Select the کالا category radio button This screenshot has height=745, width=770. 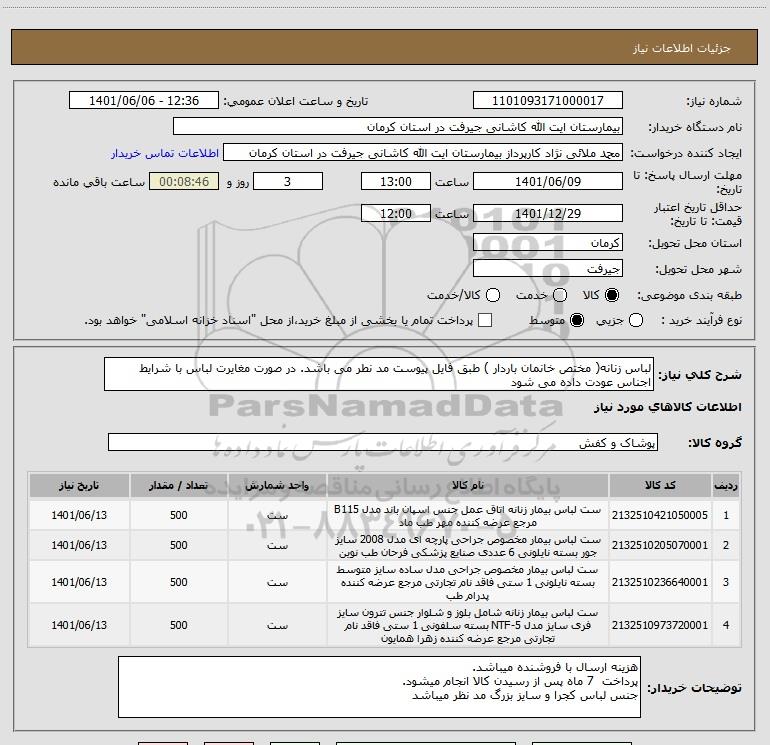612,295
